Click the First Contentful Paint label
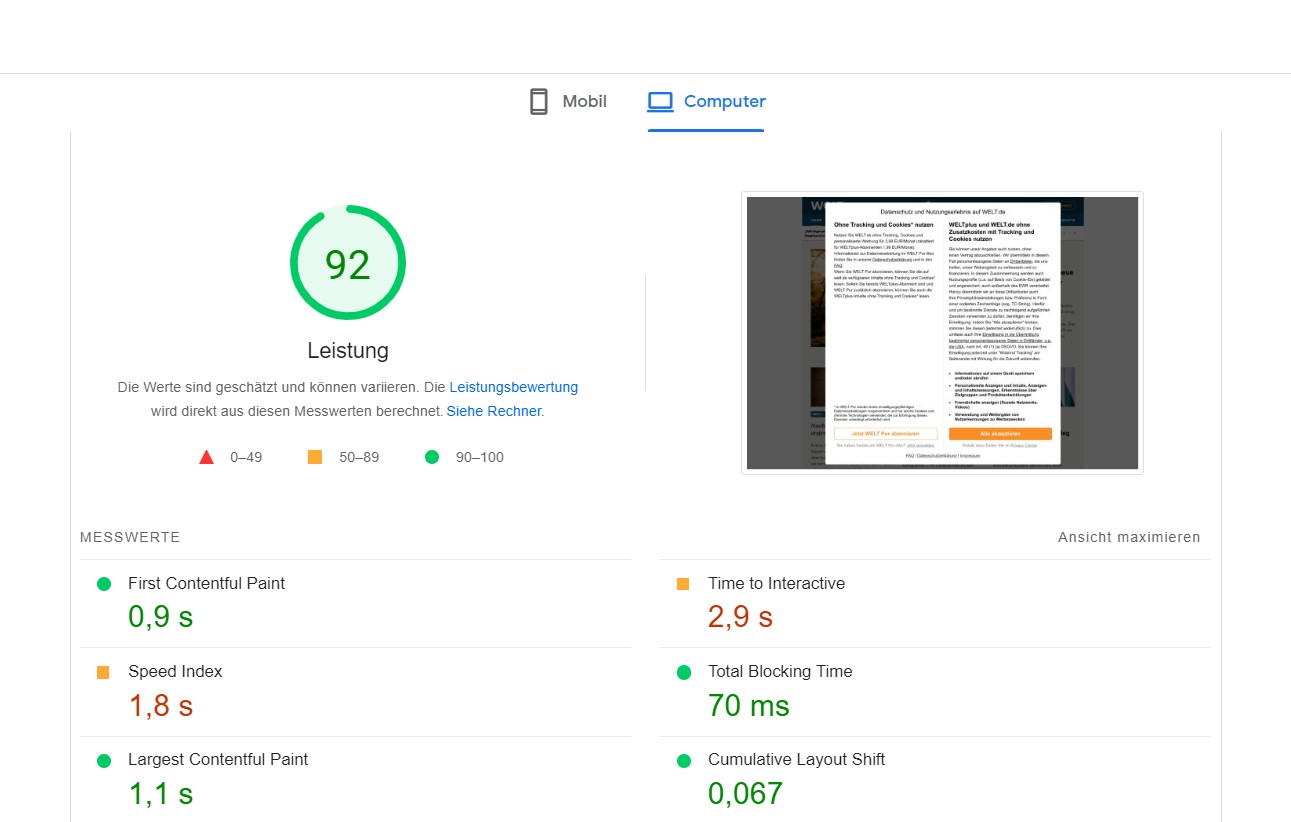The height and width of the screenshot is (822, 1291). click(x=206, y=583)
